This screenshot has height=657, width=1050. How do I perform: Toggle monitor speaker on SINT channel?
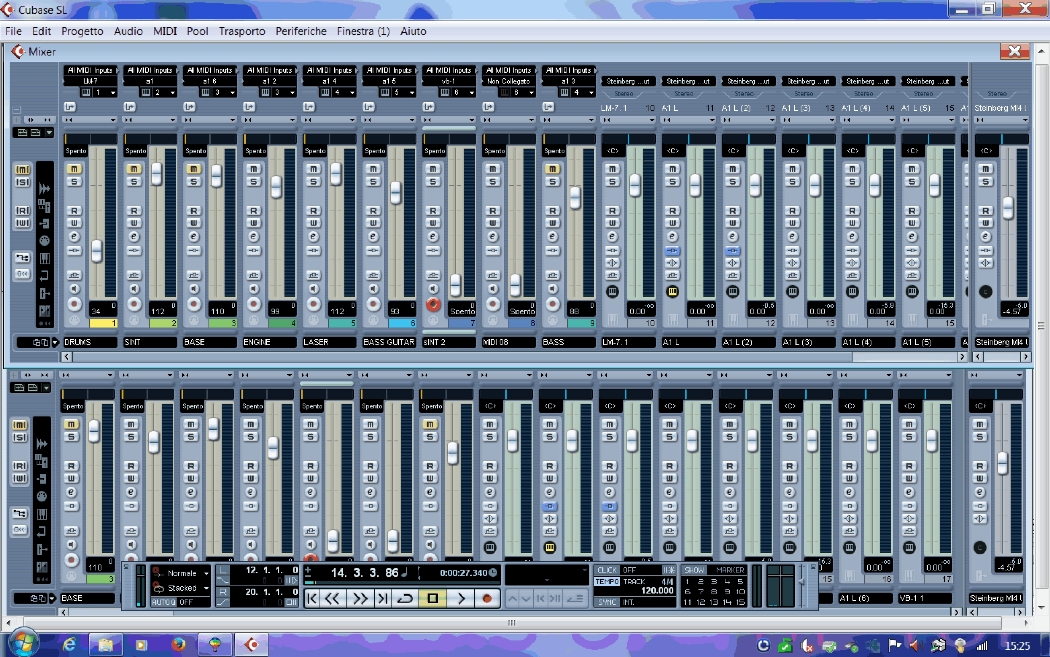click(134, 289)
